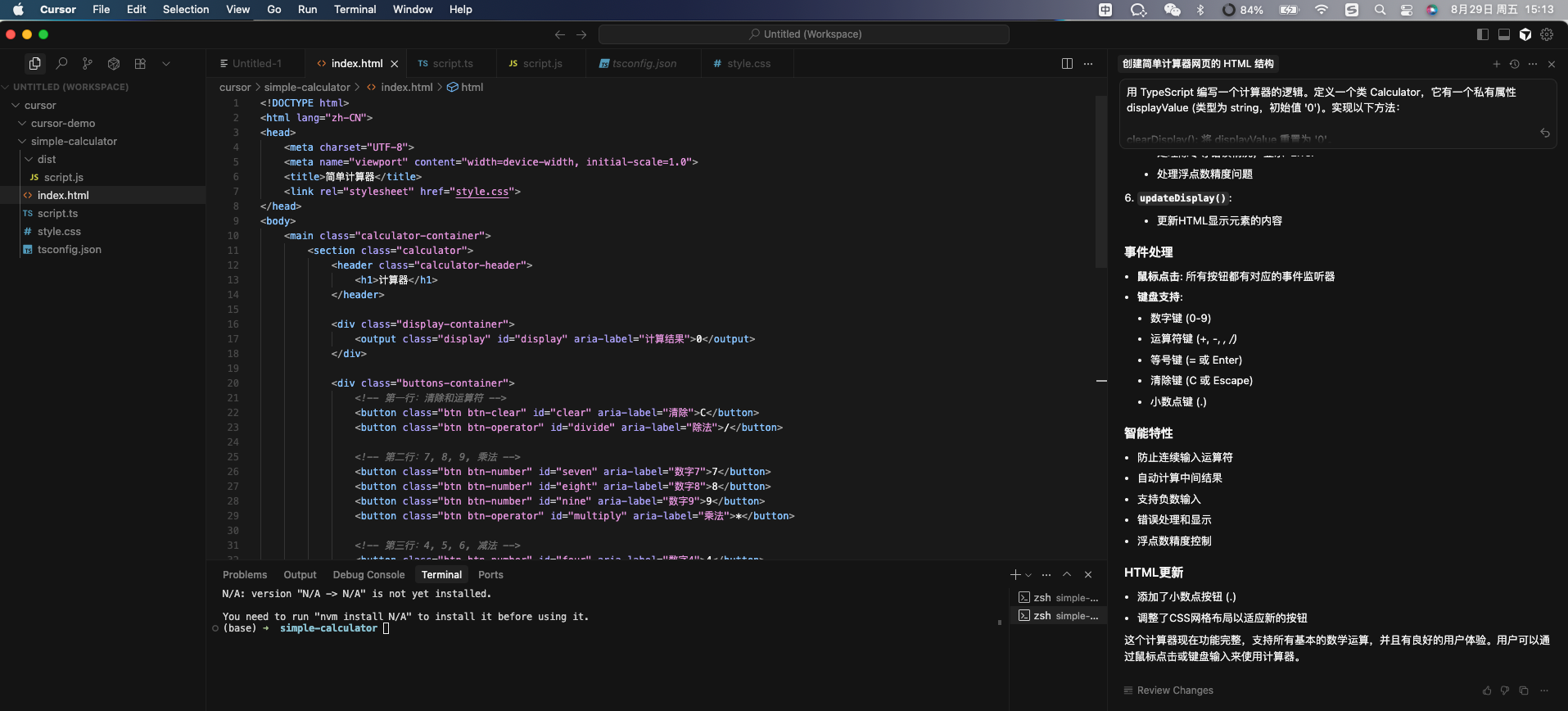Open macOS Control Center icon
Screen dimensions: 1568x711
pyautogui.click(x=1406, y=10)
